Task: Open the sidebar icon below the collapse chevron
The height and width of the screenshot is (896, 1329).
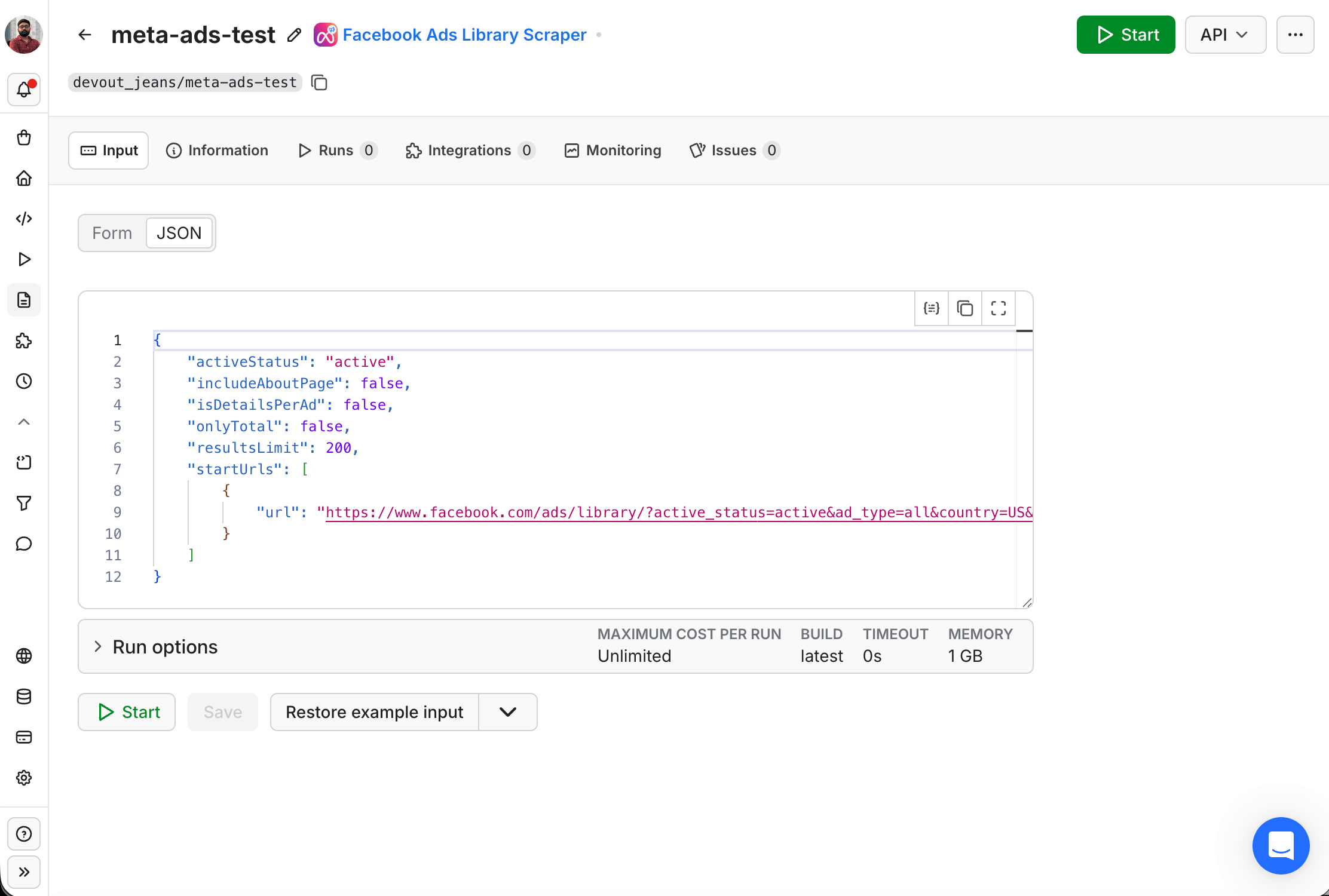Action: coord(24,462)
